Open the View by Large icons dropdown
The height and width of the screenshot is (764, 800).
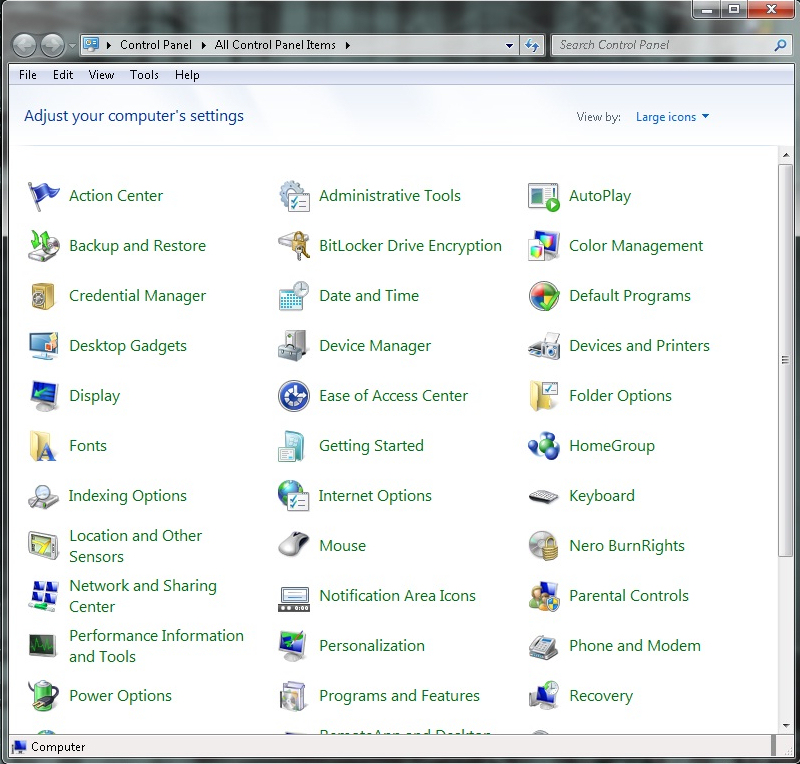tap(672, 117)
